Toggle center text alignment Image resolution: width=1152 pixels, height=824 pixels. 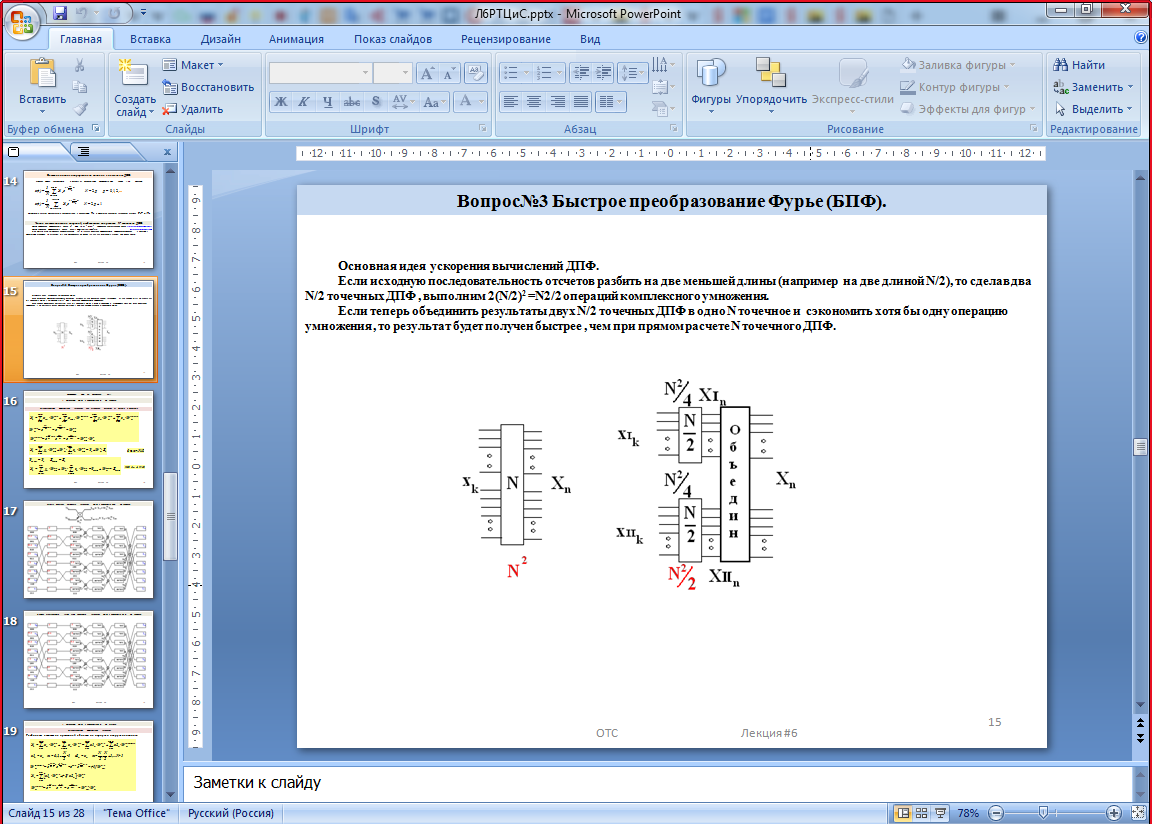click(534, 102)
